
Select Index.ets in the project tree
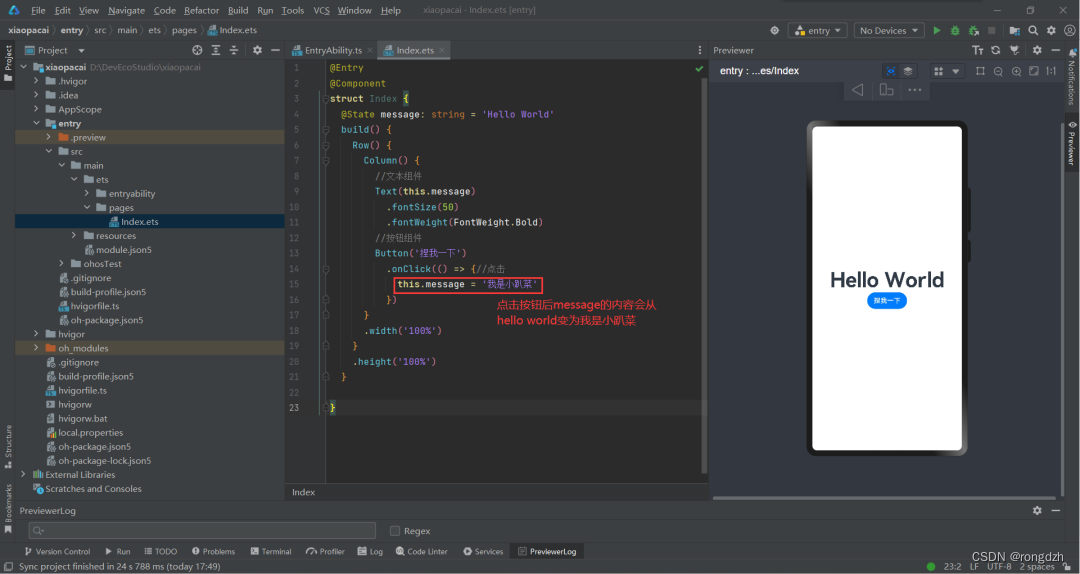[x=140, y=222]
